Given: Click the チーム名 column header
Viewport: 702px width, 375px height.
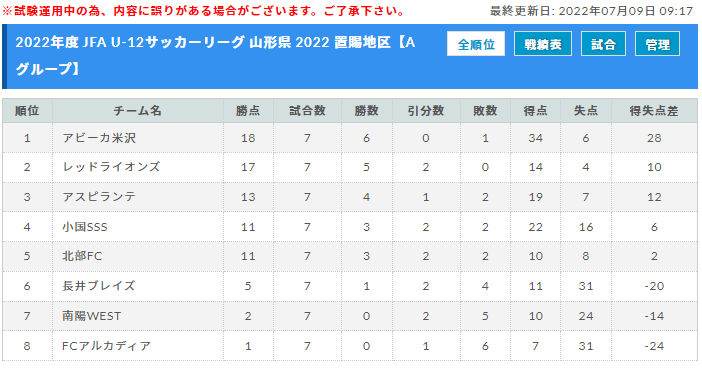Looking at the screenshot, I should 138,111.
